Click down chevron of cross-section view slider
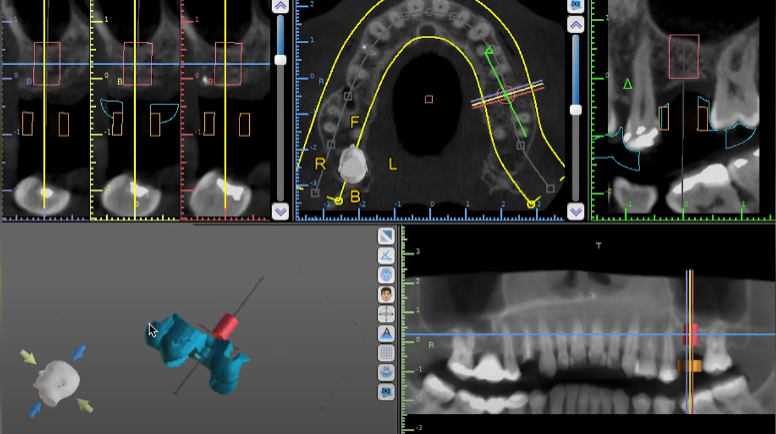 pyautogui.click(x=280, y=211)
